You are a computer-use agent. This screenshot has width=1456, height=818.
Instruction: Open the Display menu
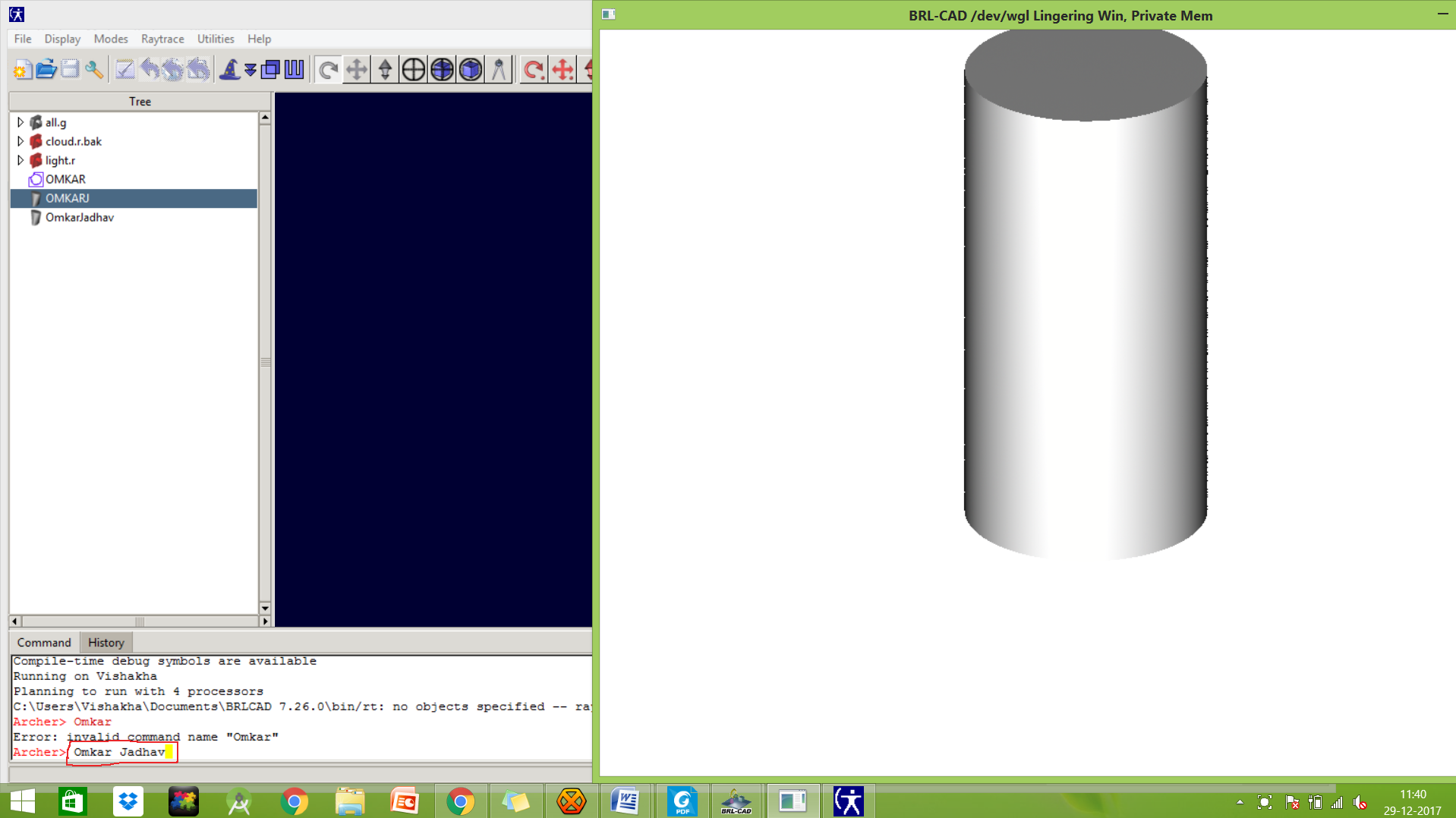click(x=62, y=39)
